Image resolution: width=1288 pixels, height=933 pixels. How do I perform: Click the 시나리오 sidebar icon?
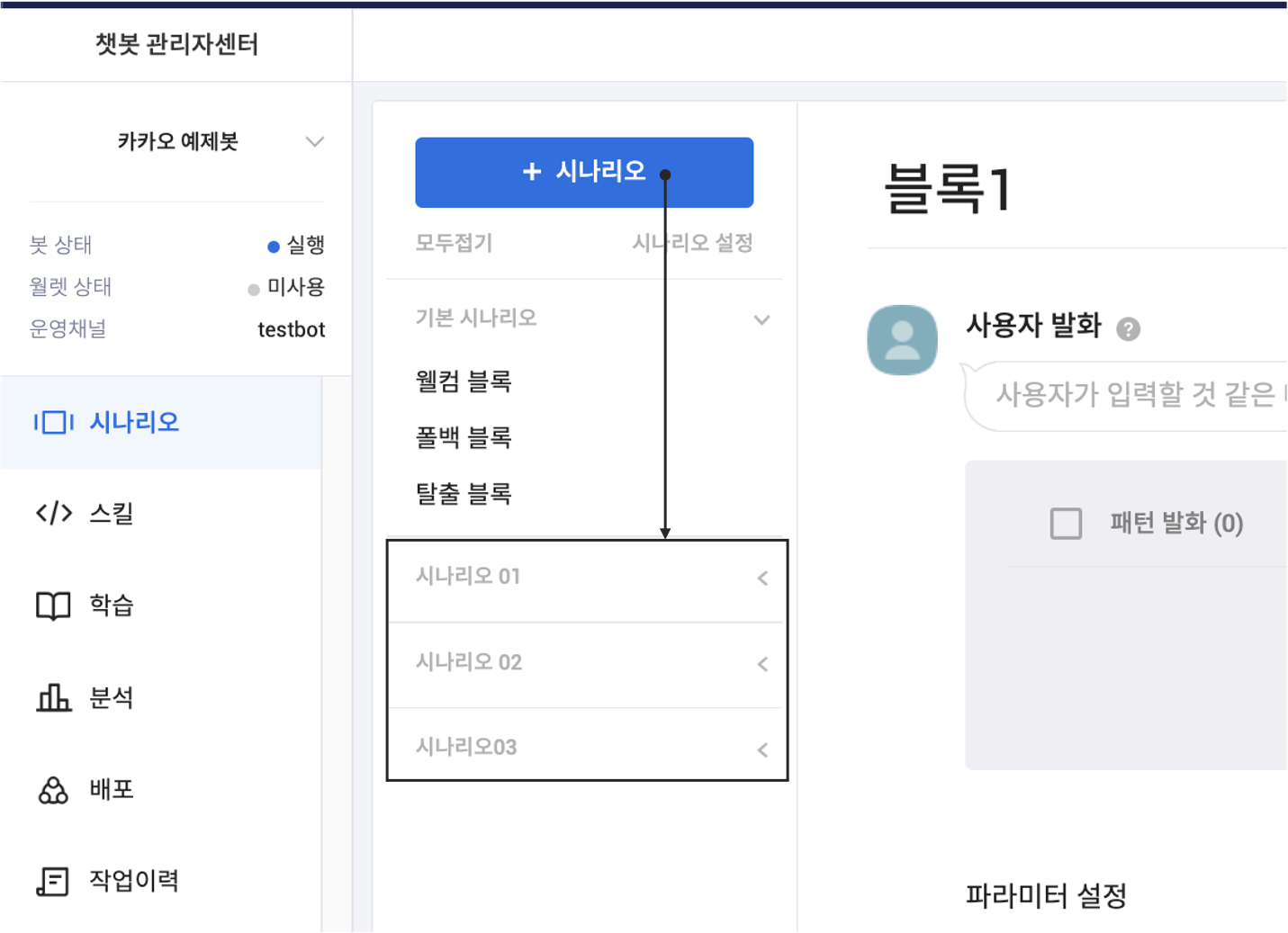coord(53,422)
